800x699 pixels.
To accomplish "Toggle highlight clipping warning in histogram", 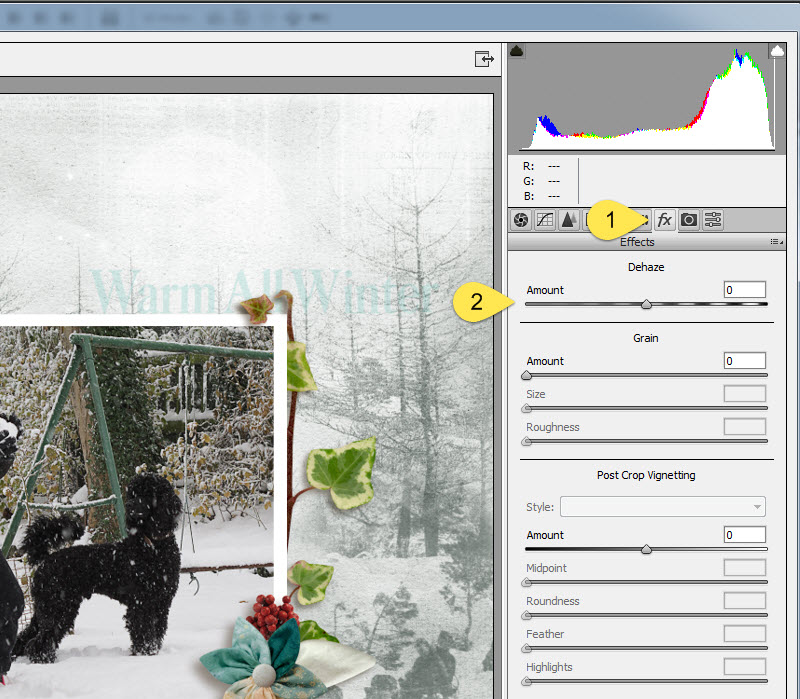I will (x=777, y=51).
